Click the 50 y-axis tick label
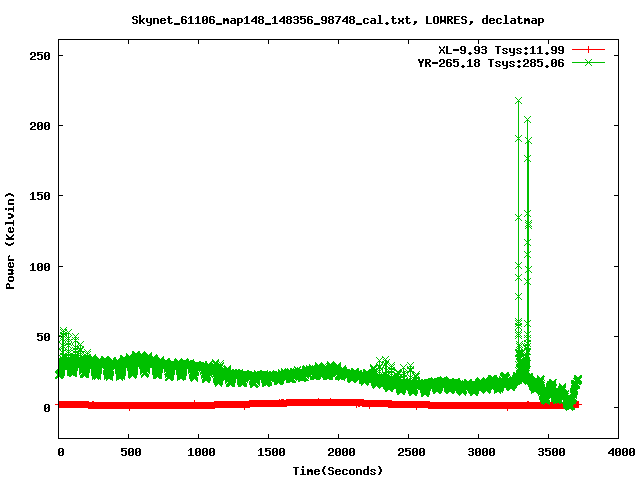 click(x=42, y=337)
